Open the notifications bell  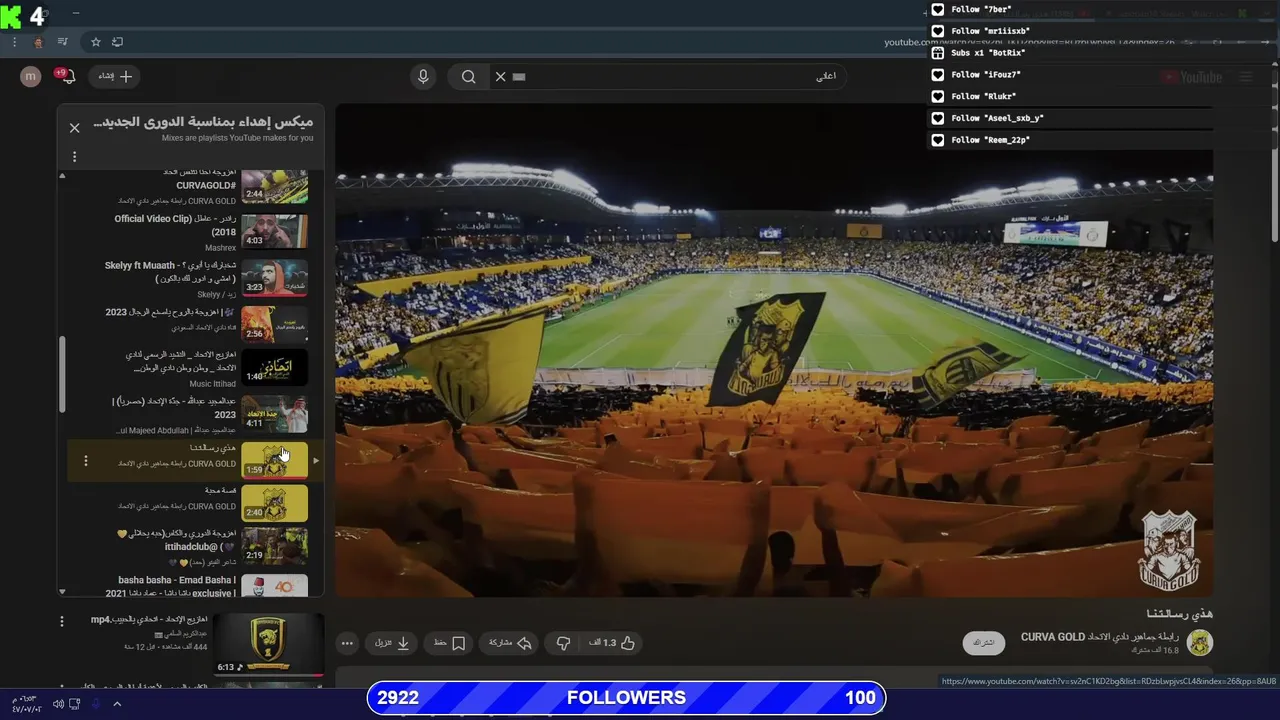[67, 76]
